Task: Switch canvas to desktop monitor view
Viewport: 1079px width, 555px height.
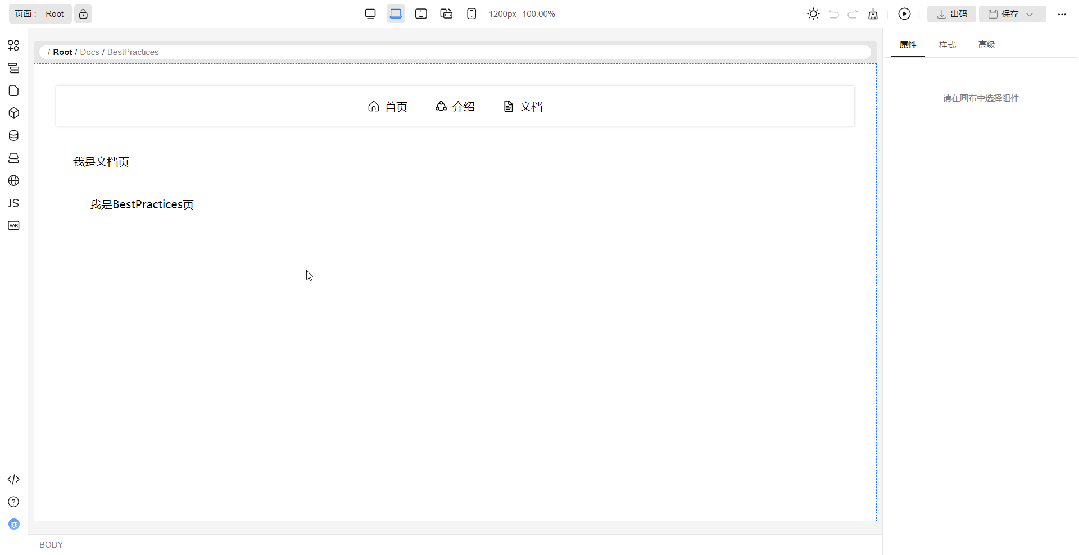Action: point(370,14)
